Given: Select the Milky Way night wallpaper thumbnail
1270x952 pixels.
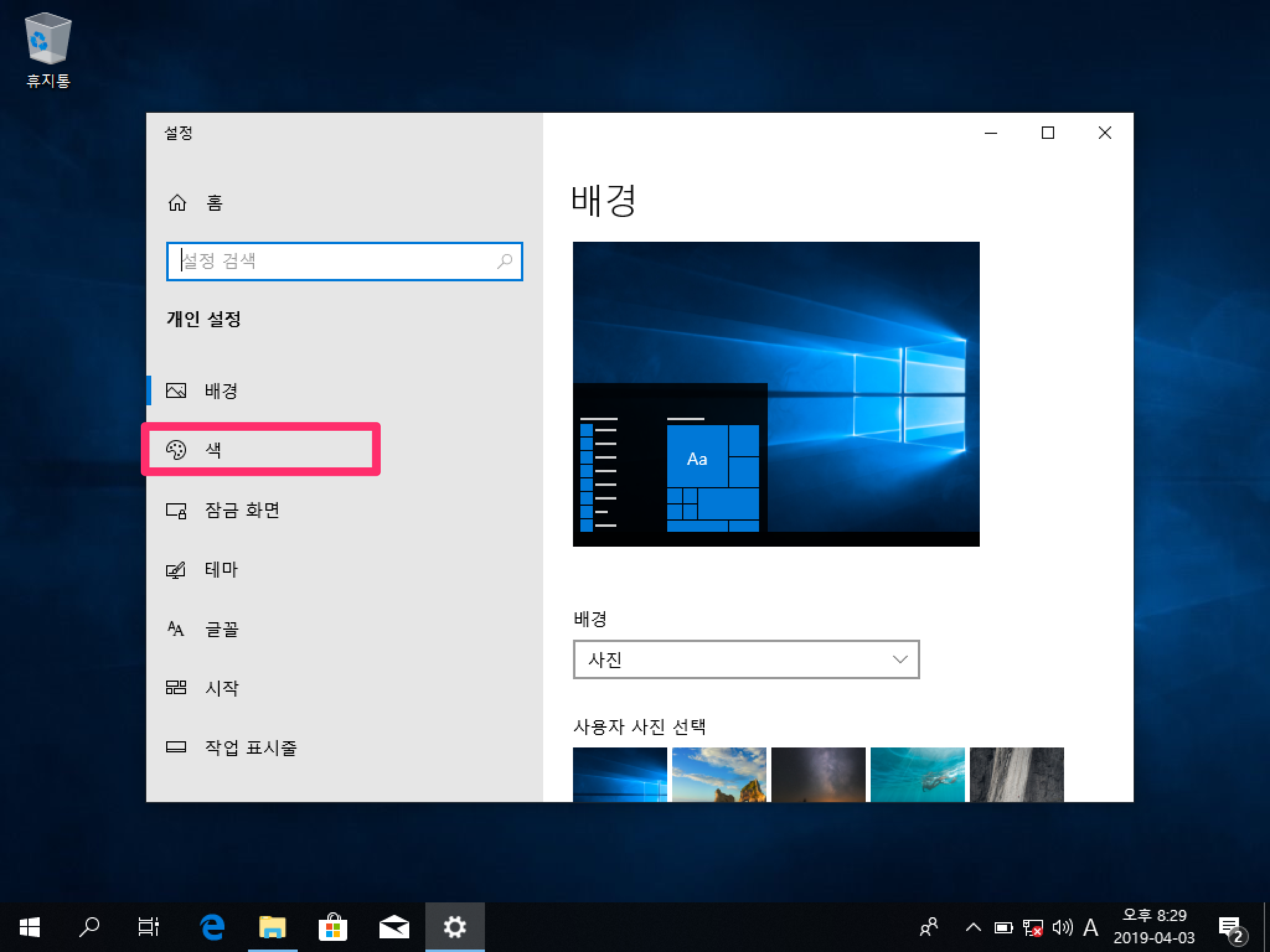Looking at the screenshot, I should (818, 775).
